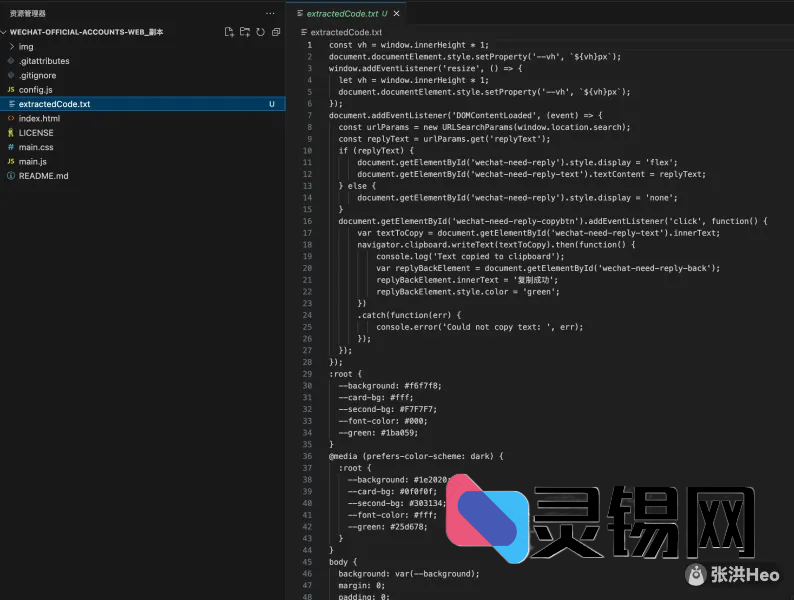Click the HTML icon next to index.html

pos(11,118)
